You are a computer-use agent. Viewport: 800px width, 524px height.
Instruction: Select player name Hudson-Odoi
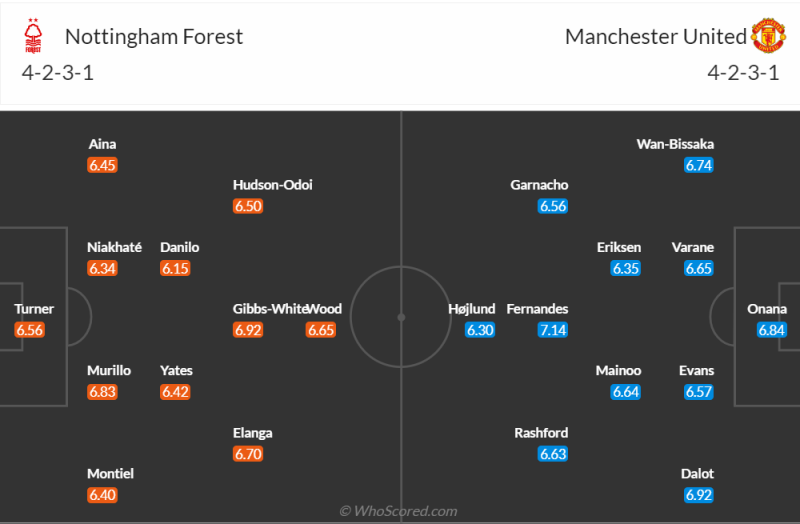point(280,185)
